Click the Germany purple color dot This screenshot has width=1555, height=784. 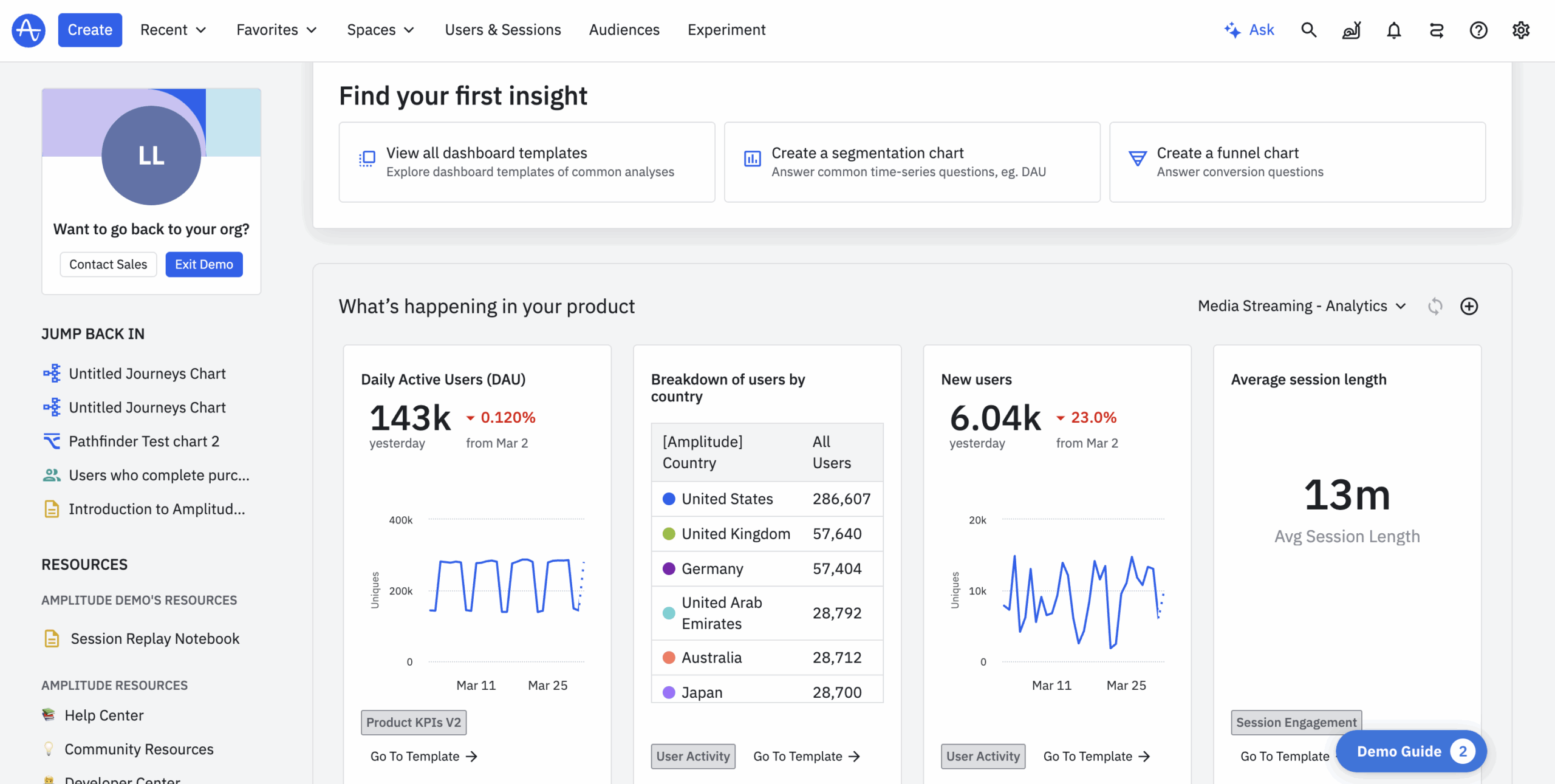[669, 568]
